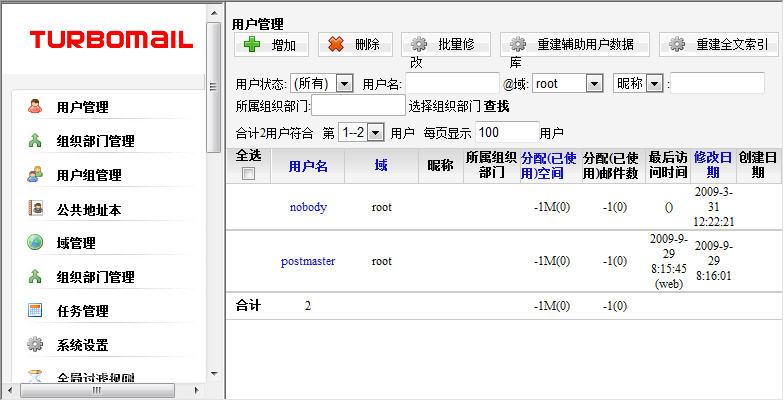Click the globe icon beside 域管理
The height and width of the screenshot is (401, 784).
[x=35, y=242]
